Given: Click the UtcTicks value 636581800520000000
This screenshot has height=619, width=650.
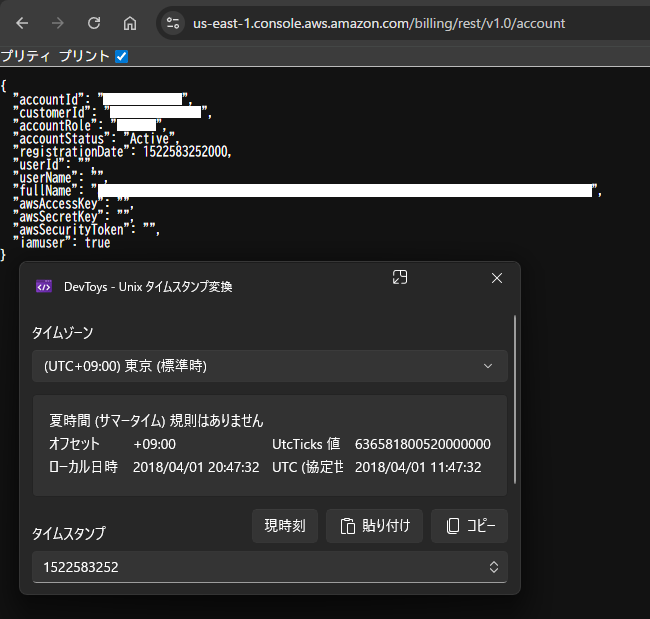Looking at the screenshot, I should (x=423, y=444).
